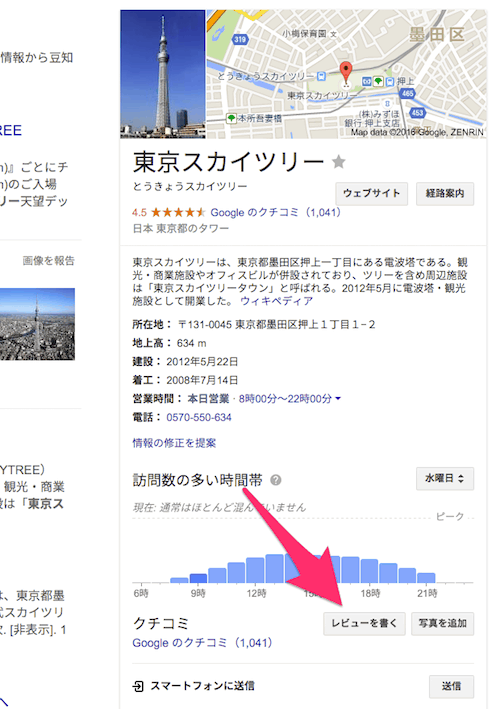Click the route 465 badge on the map

(407, 93)
